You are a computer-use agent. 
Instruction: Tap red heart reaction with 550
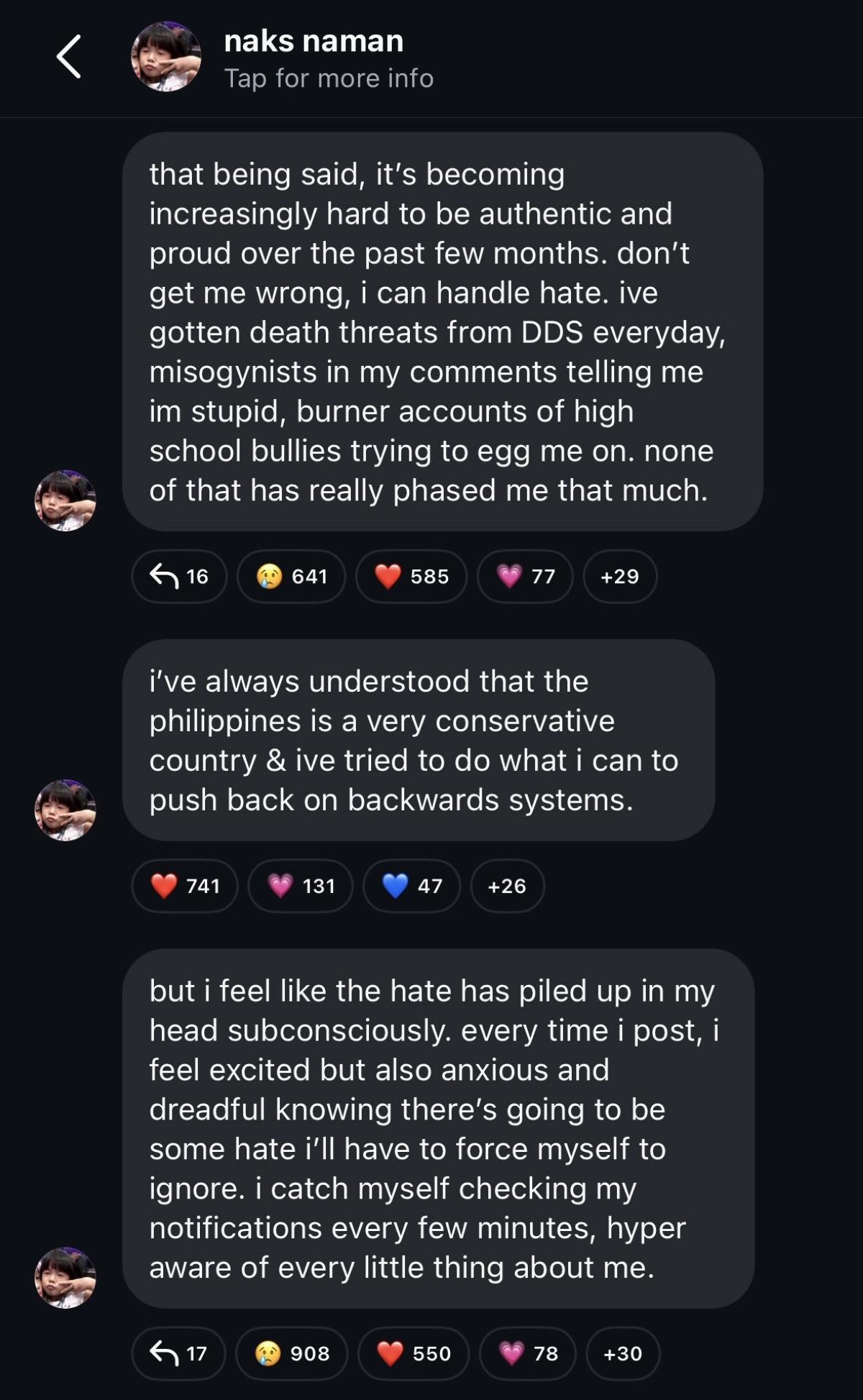coord(414,1353)
